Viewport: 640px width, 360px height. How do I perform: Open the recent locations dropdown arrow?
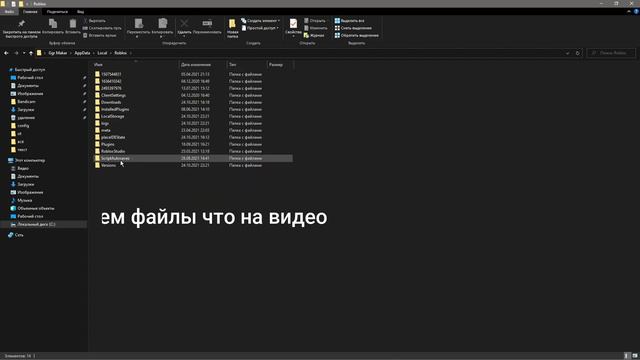[x=24, y=53]
